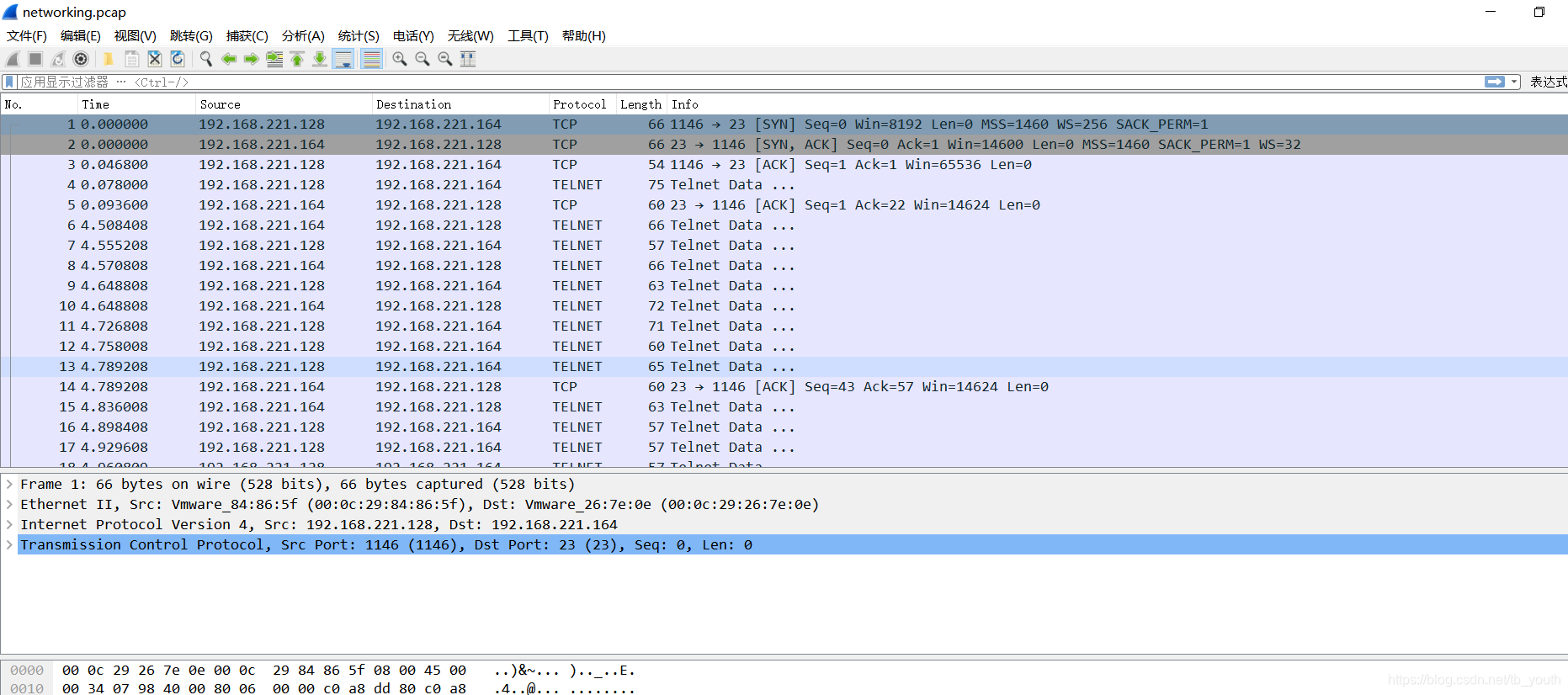Select packet 5 with Ack=22
The width and height of the screenshot is (1568, 695).
point(784,204)
